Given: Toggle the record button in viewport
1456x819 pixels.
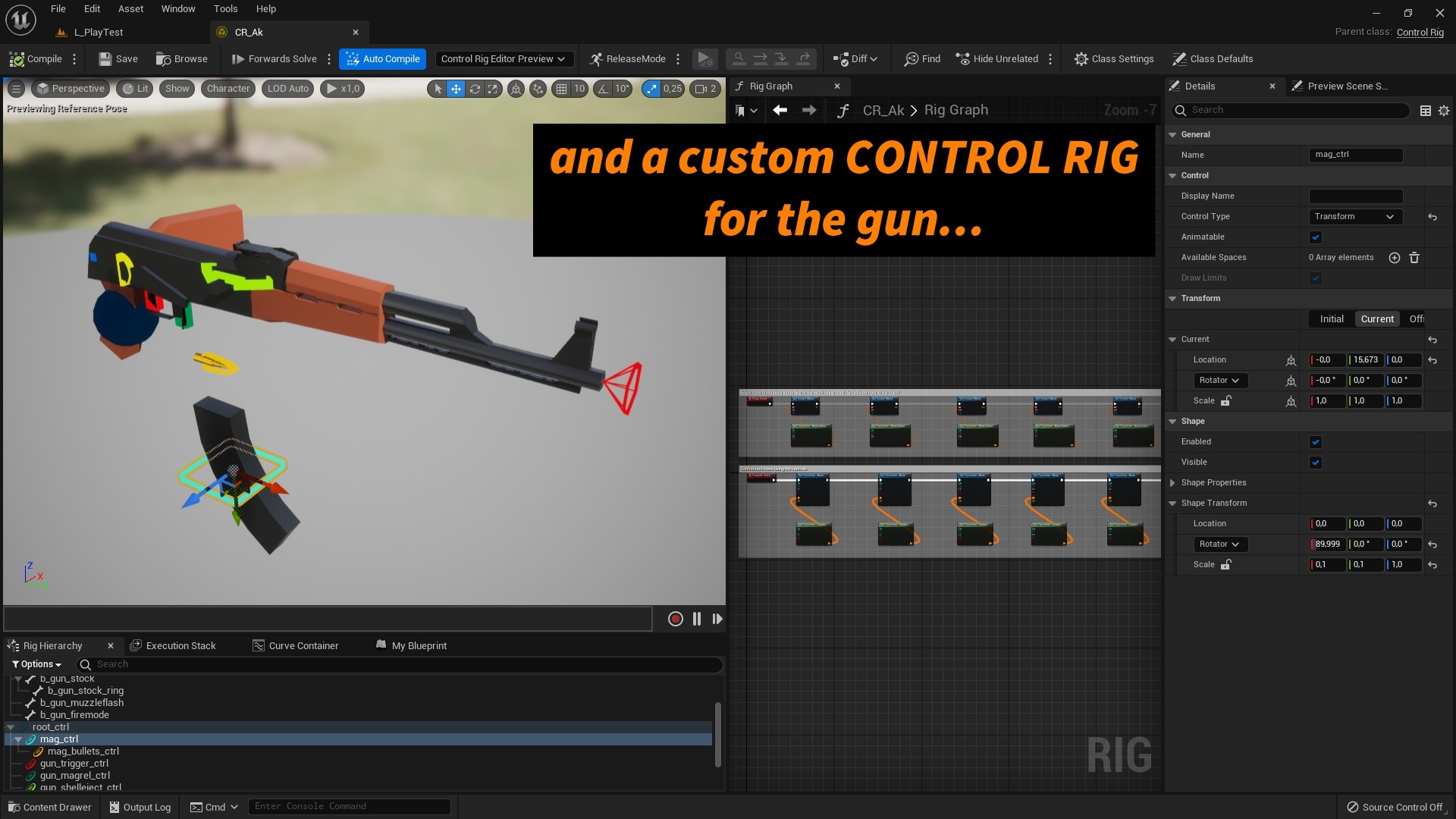Looking at the screenshot, I should (674, 619).
